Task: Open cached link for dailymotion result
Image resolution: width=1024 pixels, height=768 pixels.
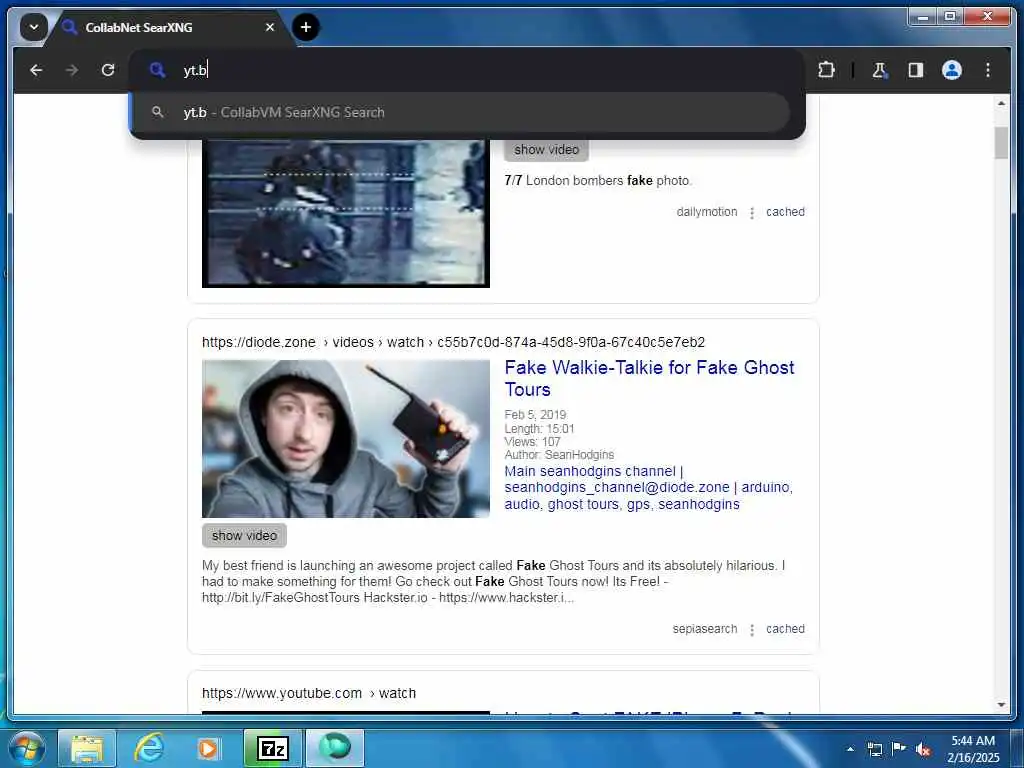Action: 785,212
